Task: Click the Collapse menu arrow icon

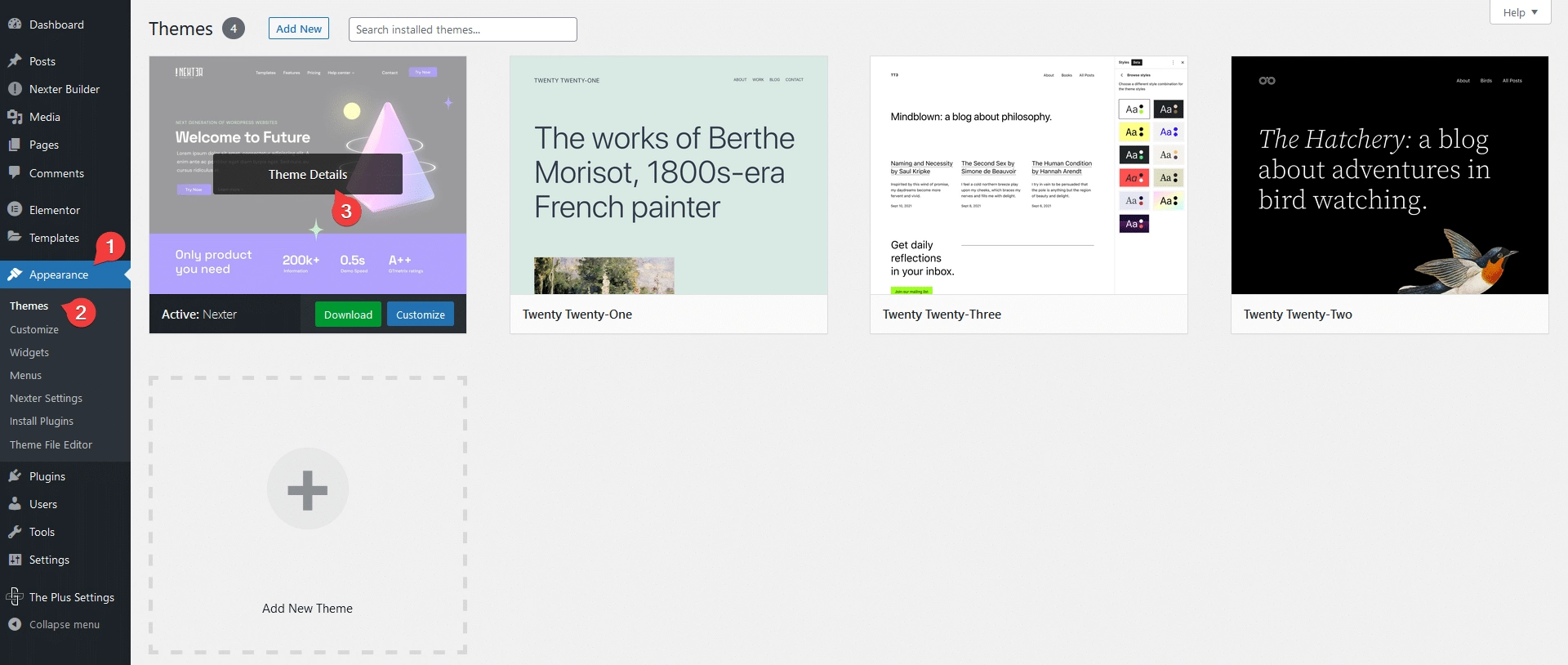Action: [15, 624]
